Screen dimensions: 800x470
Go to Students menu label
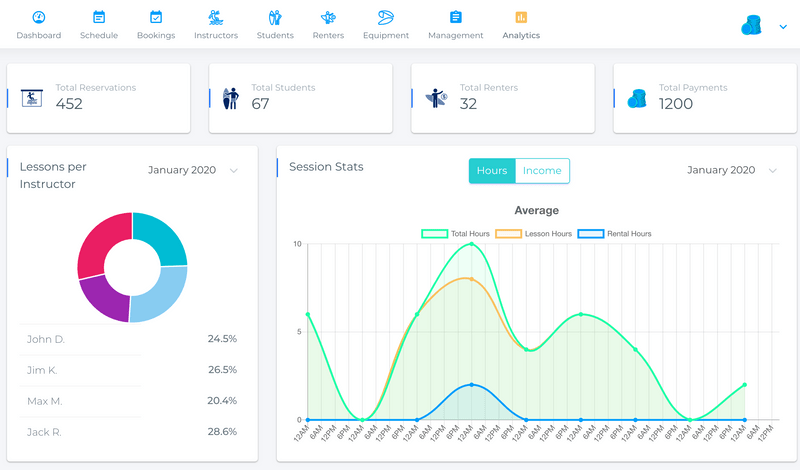click(x=275, y=35)
